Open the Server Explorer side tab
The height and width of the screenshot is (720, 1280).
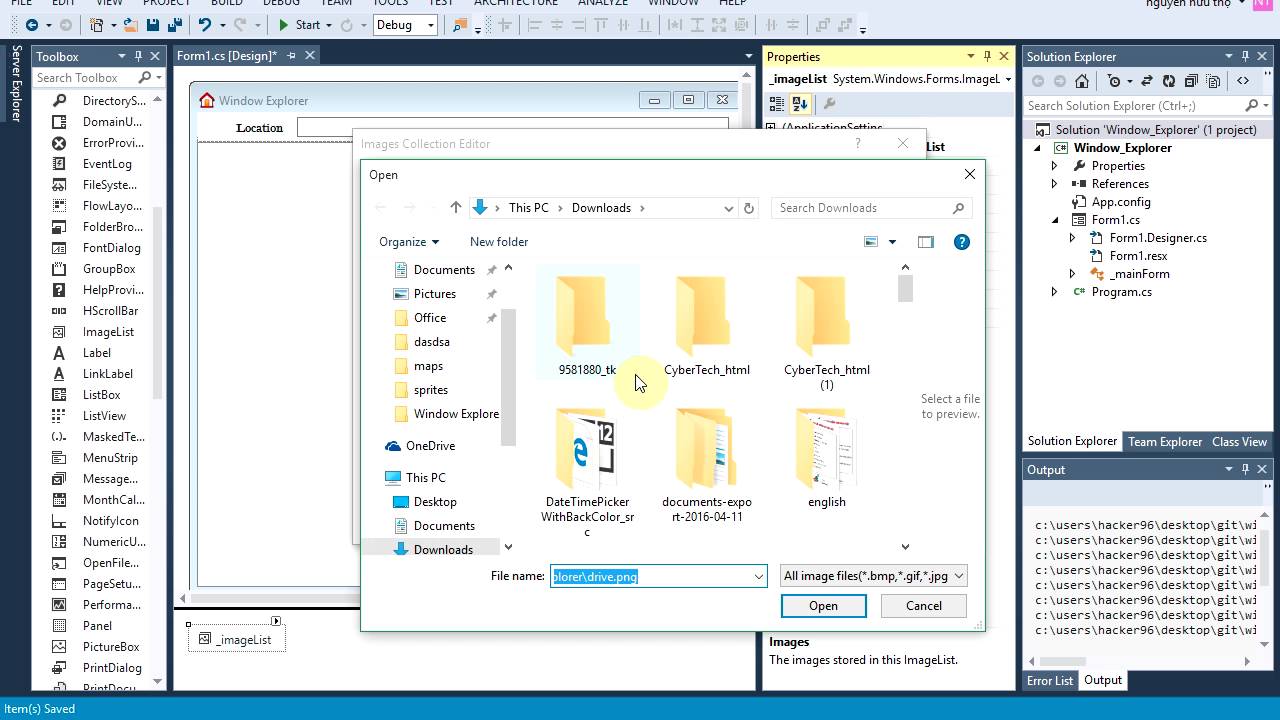(16, 83)
